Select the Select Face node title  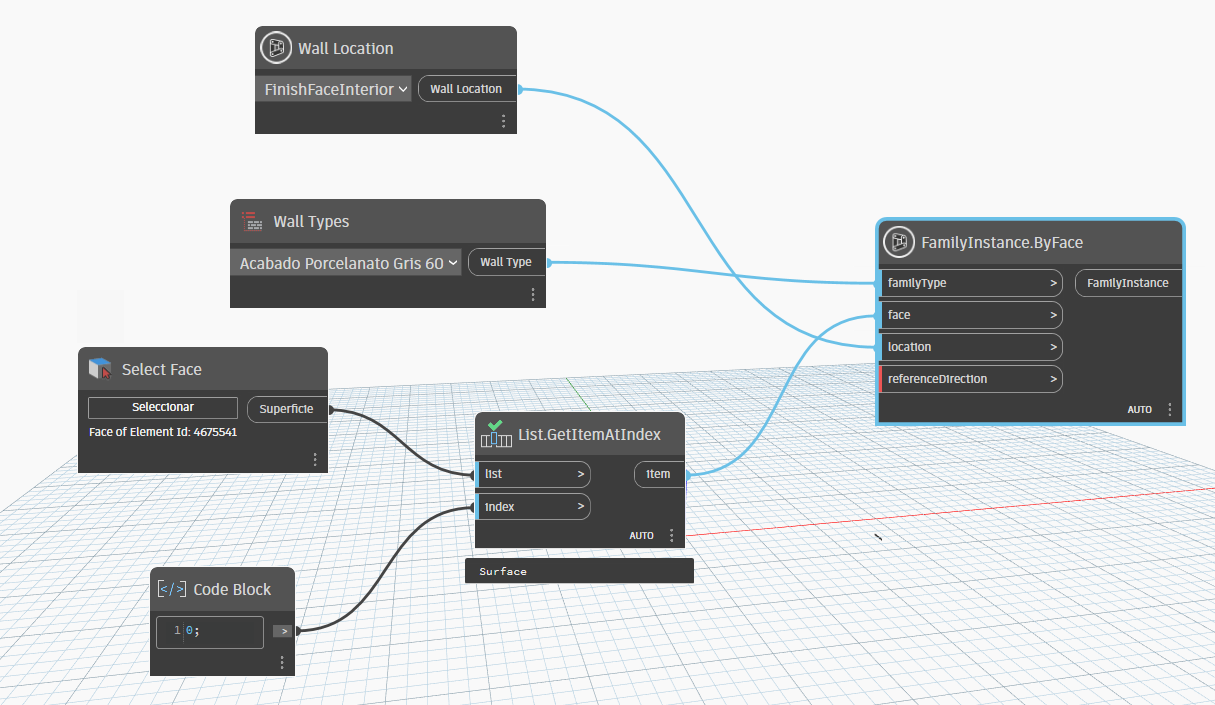point(162,369)
